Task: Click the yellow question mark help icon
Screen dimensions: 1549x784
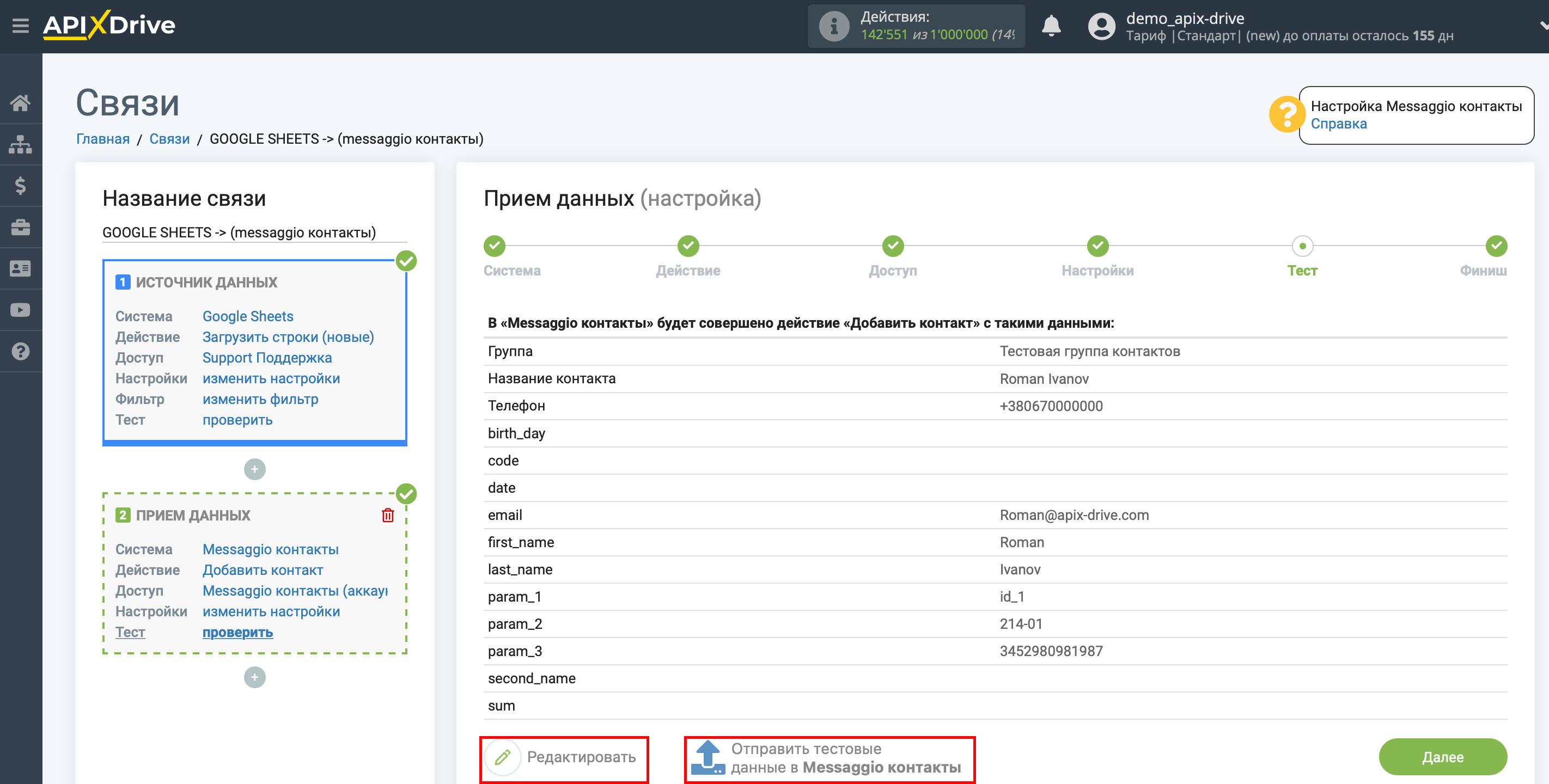Action: [1286, 114]
